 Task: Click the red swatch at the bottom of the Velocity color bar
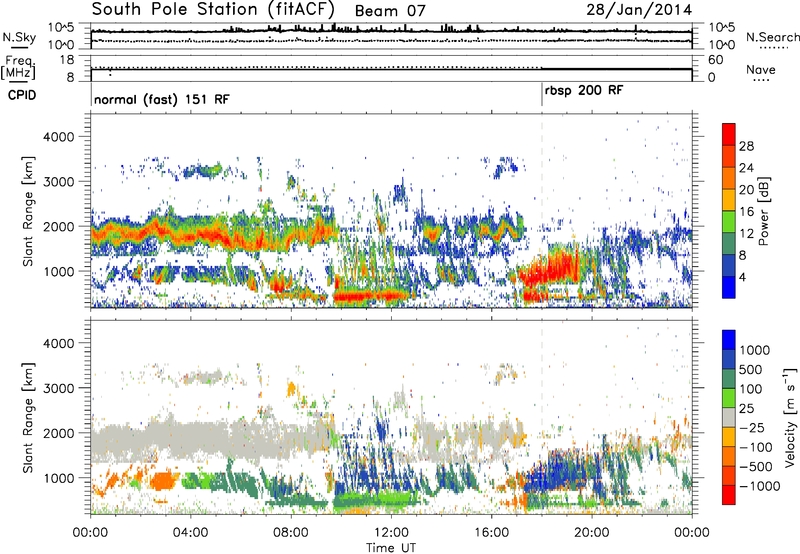click(729, 495)
